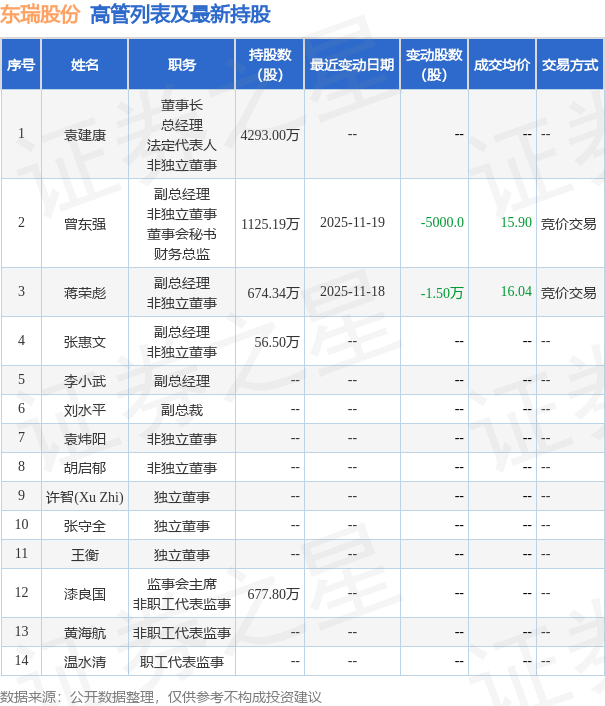Click the 职工代表监事 text in row 14

pos(182,662)
